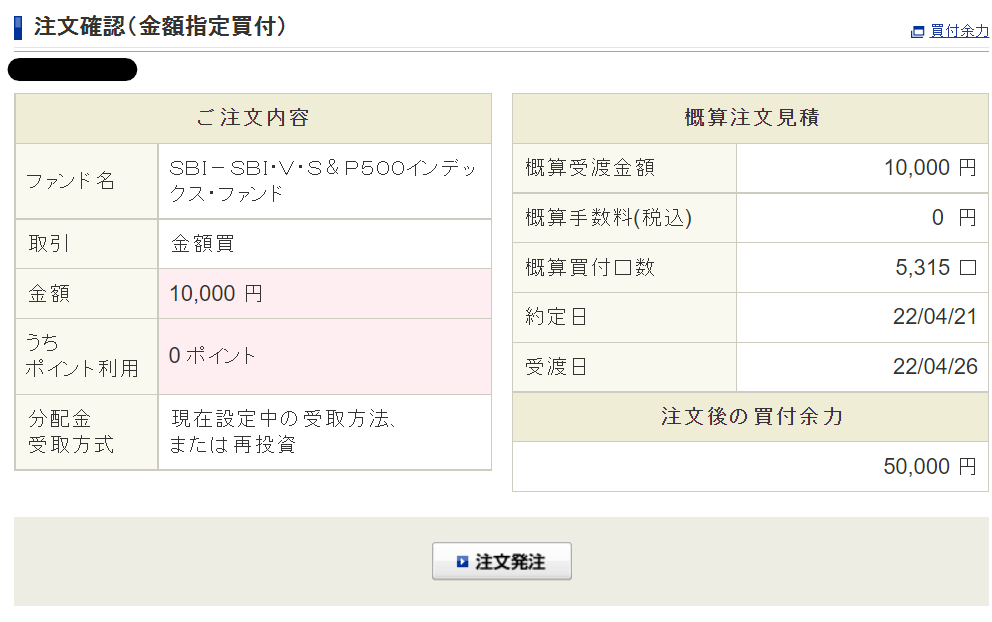Click the 注文確認(金額指定買付) page heading

[x=160, y=27]
